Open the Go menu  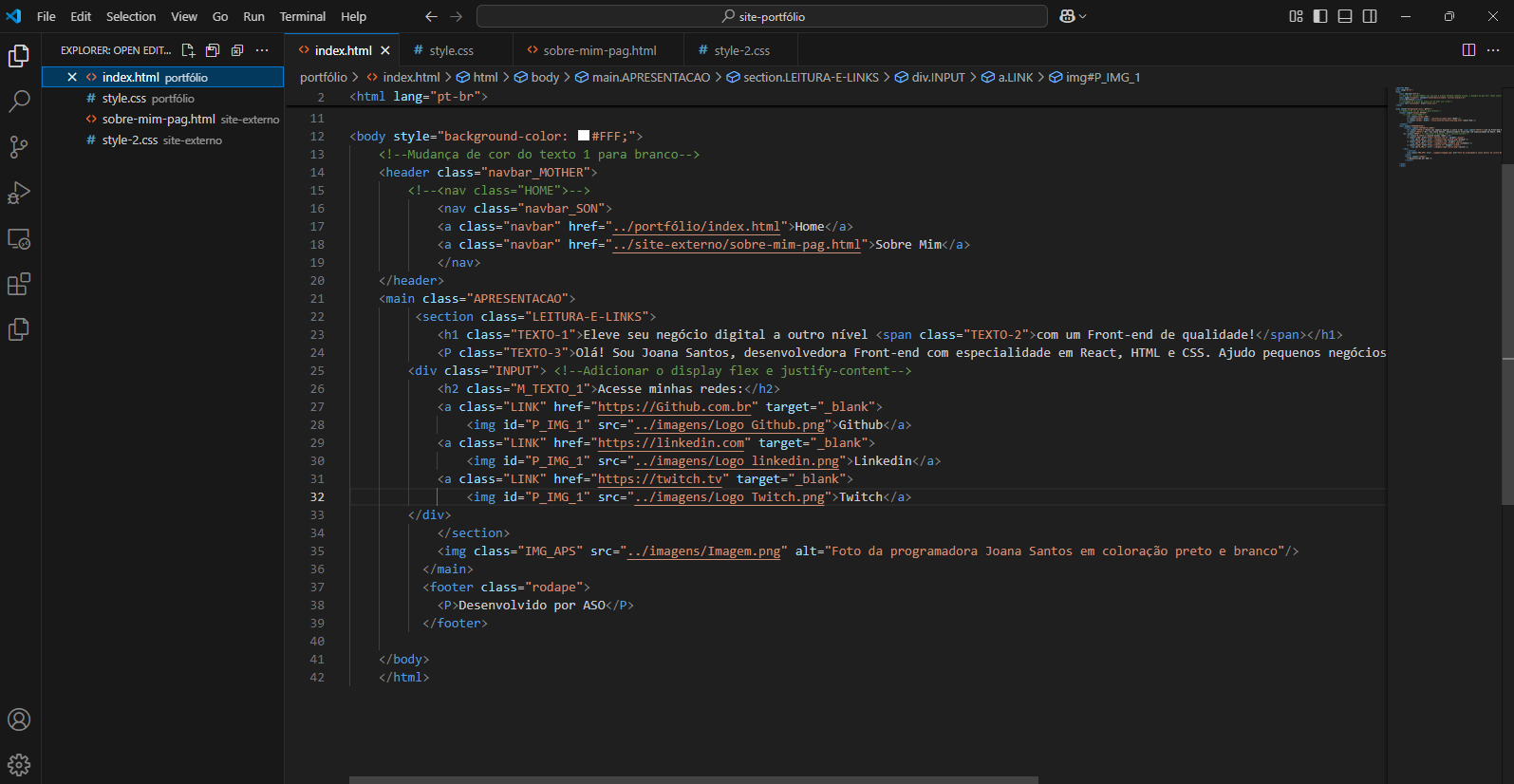click(x=220, y=16)
